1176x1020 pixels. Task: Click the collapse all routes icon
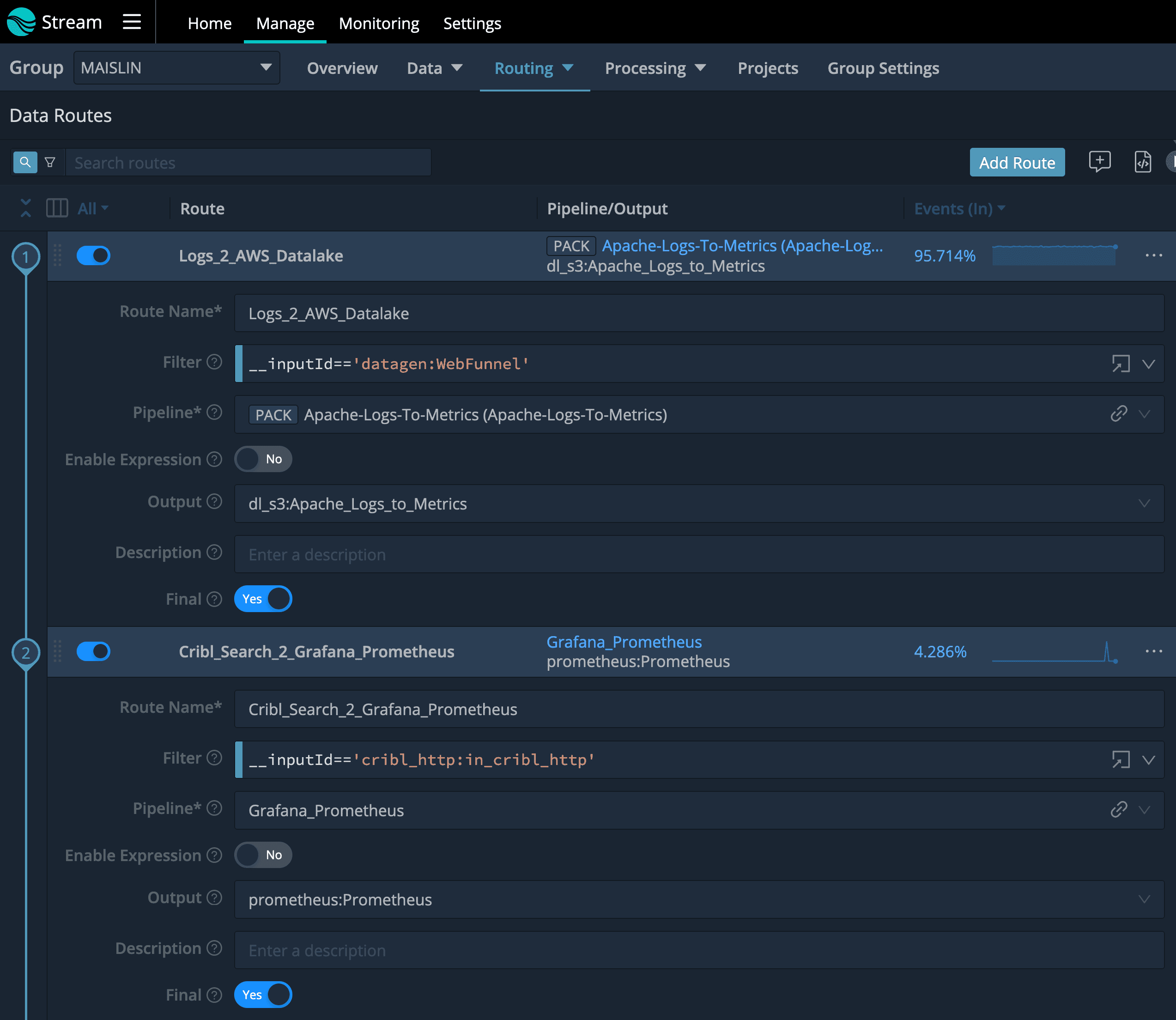click(x=25, y=208)
